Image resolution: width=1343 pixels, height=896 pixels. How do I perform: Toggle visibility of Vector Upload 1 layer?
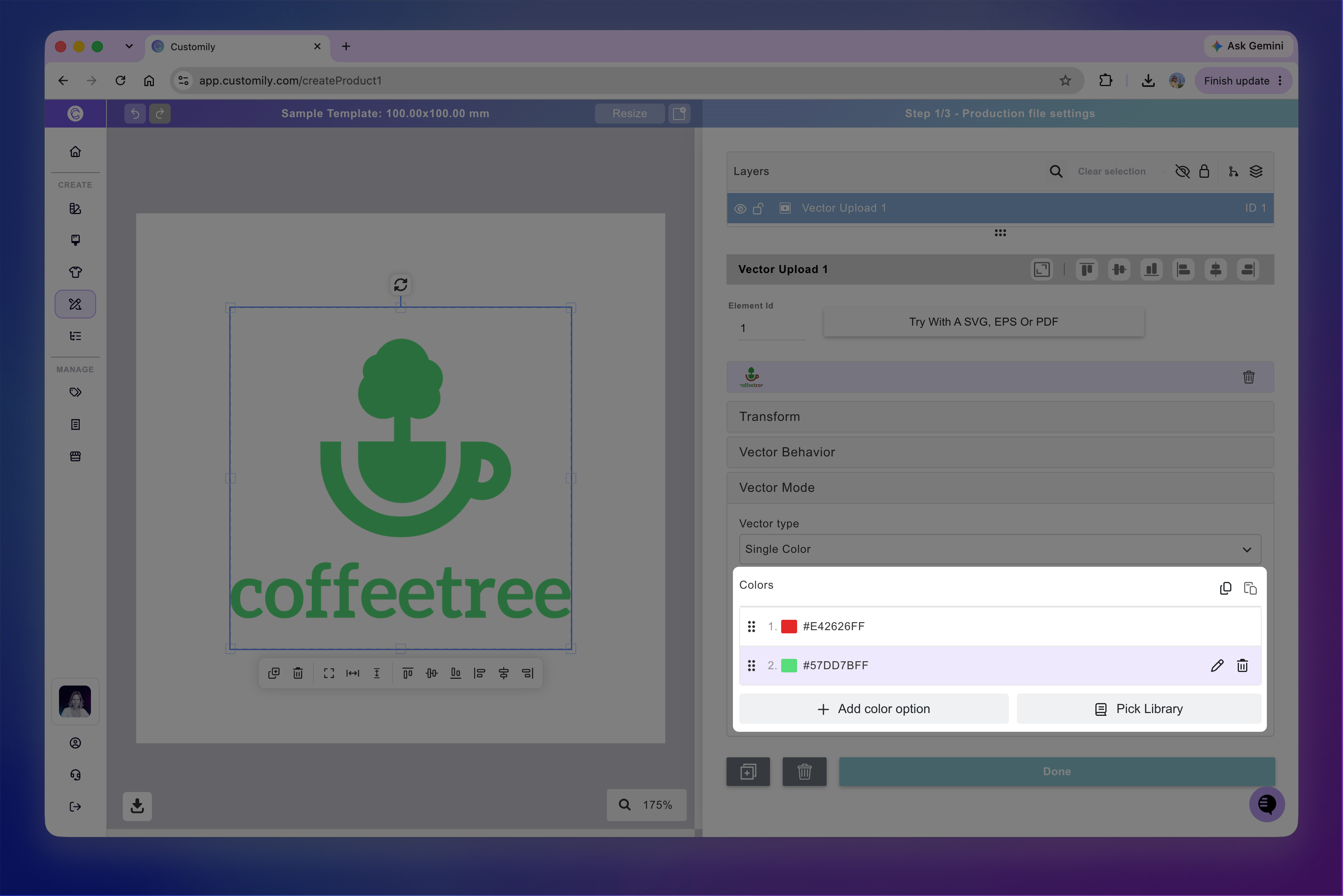click(x=740, y=208)
